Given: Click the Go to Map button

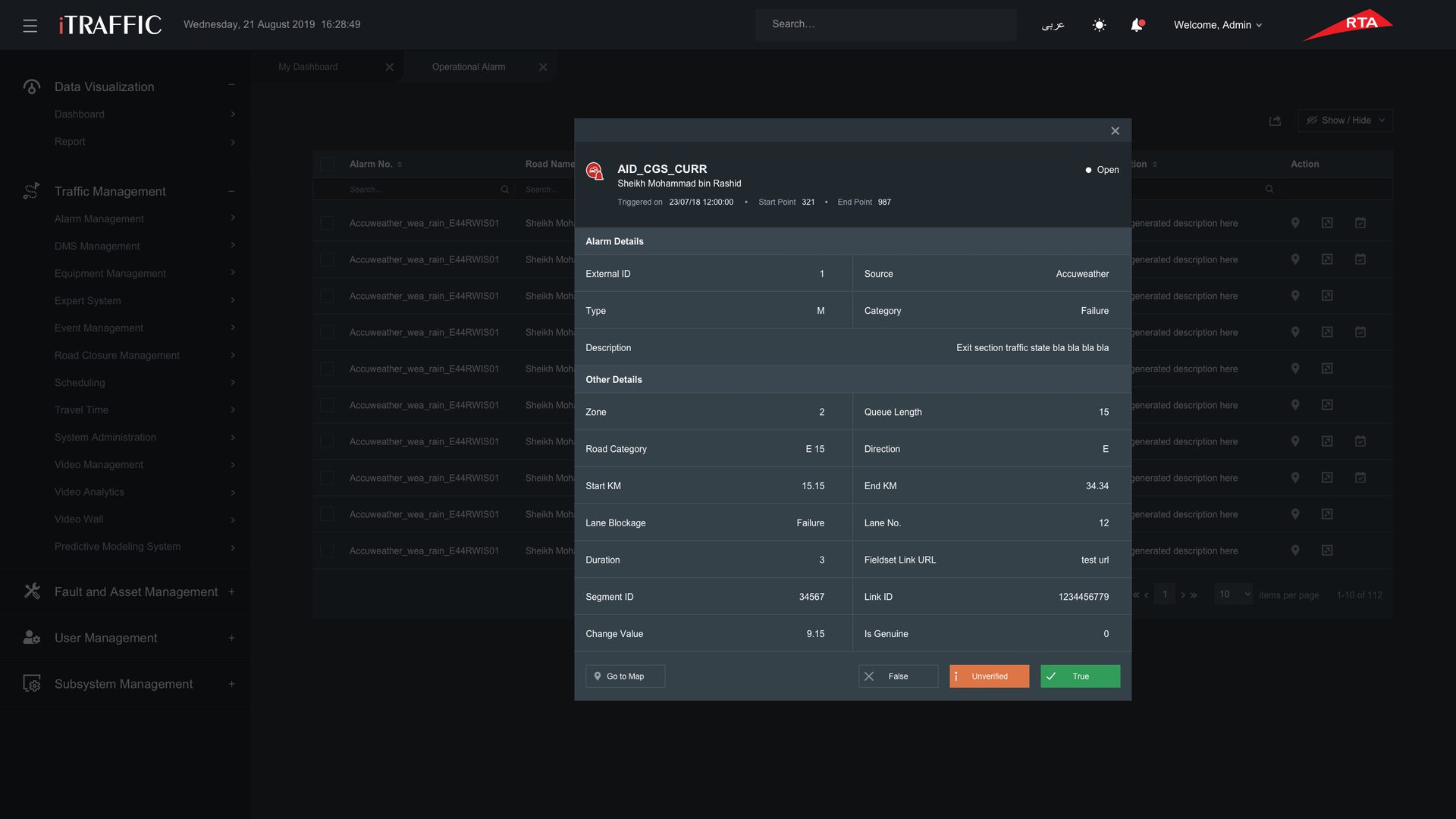Looking at the screenshot, I should pyautogui.click(x=625, y=676).
